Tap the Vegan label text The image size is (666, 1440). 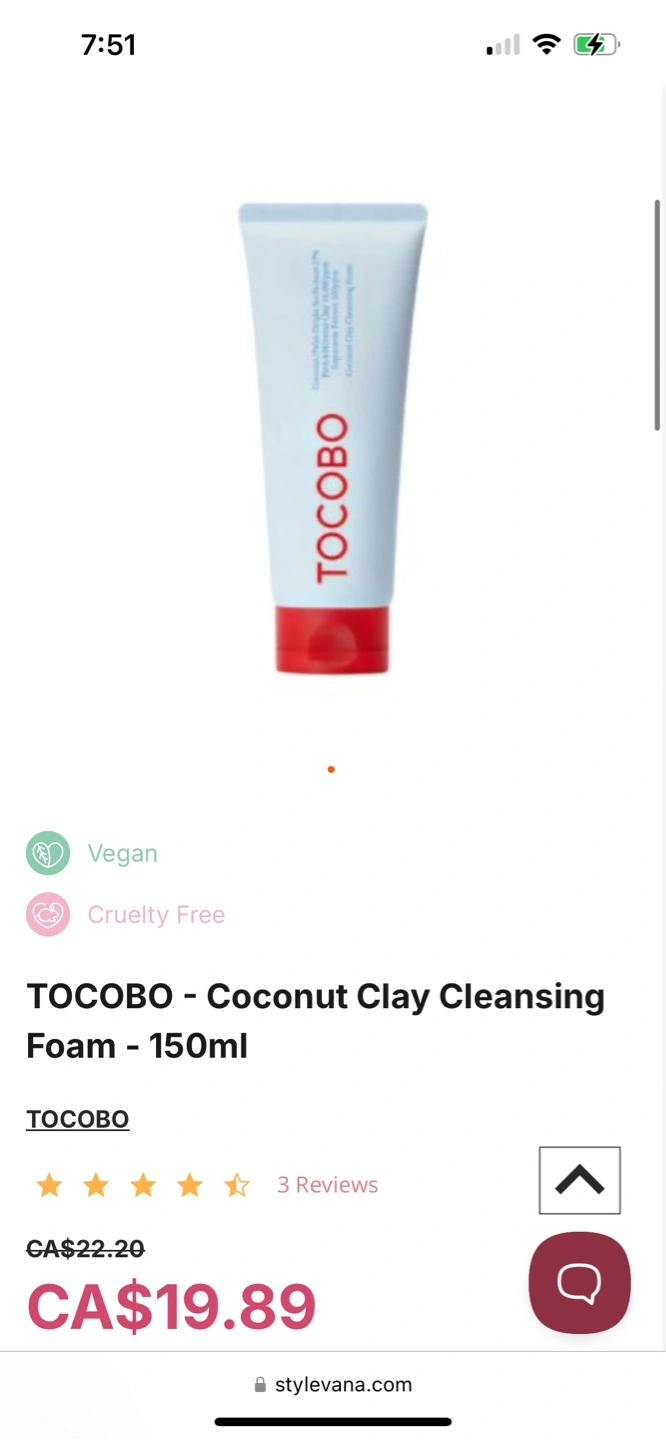pos(122,853)
